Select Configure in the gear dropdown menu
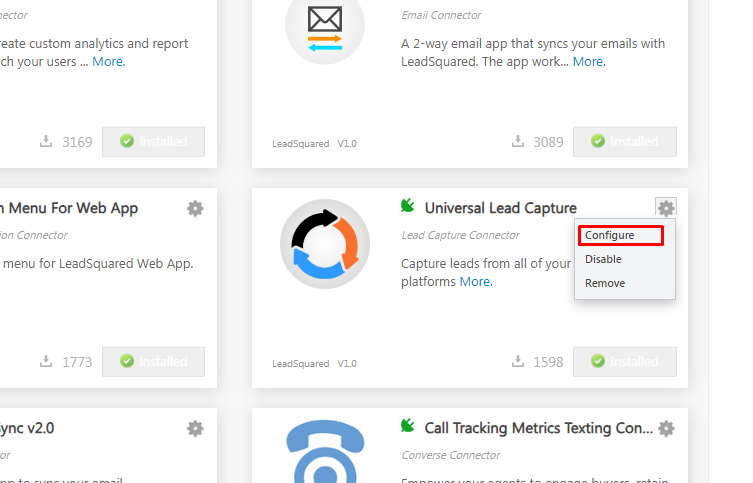This screenshot has height=483, width=753. 620,235
